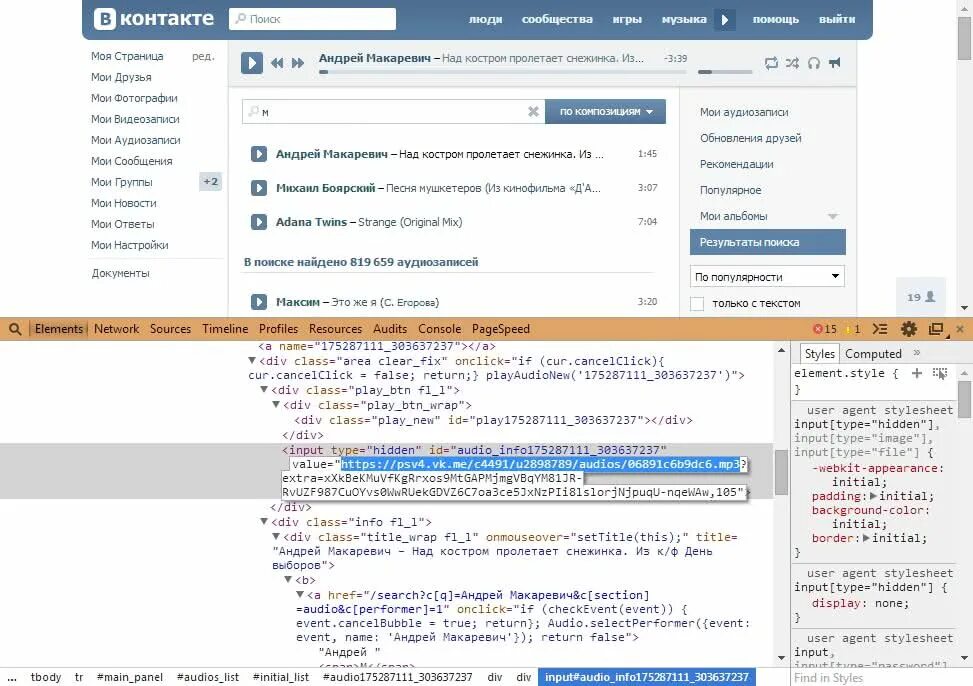Collapse div class play_btn_wrap node
This screenshot has height=686, width=973.
tap(276, 405)
